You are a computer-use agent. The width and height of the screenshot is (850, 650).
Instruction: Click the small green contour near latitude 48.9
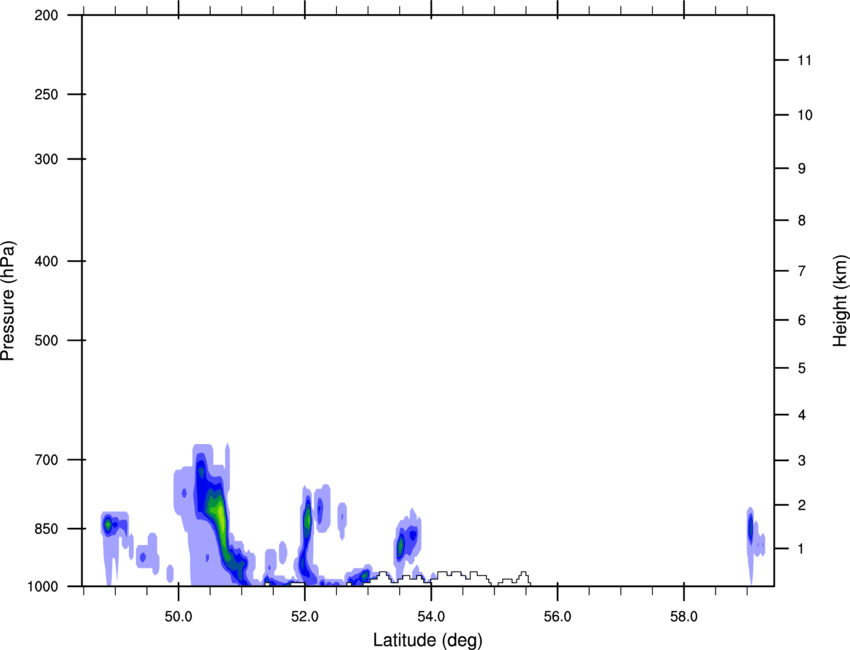click(x=108, y=524)
